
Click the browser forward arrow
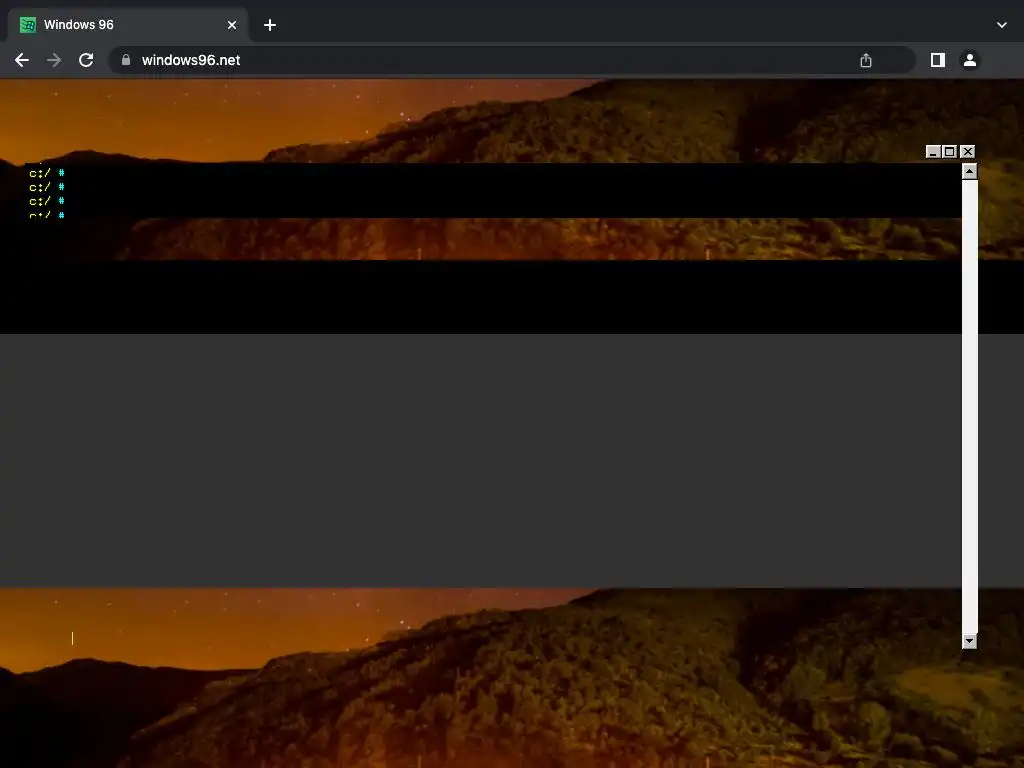[54, 60]
